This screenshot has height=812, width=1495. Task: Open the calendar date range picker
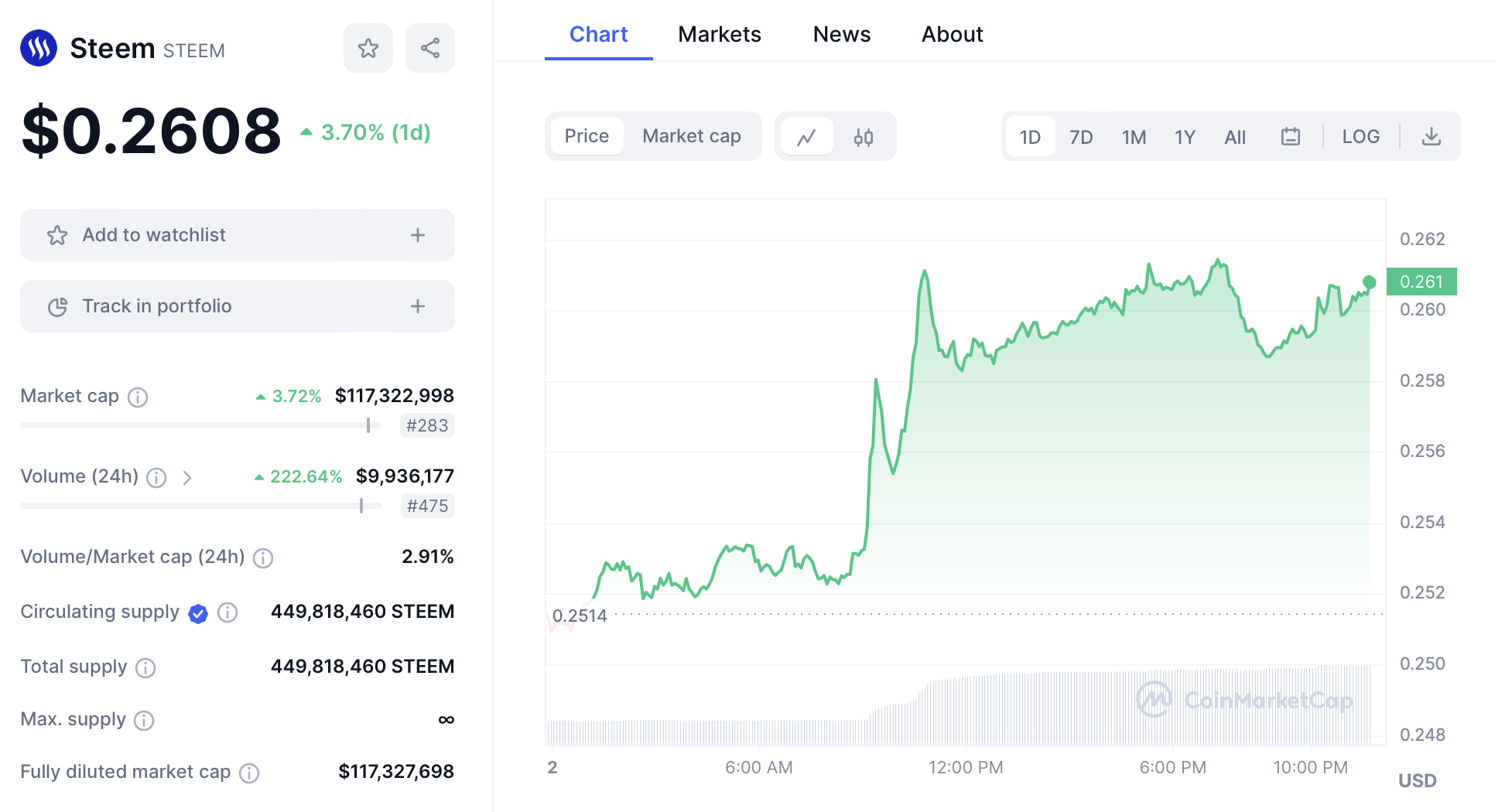click(1290, 137)
